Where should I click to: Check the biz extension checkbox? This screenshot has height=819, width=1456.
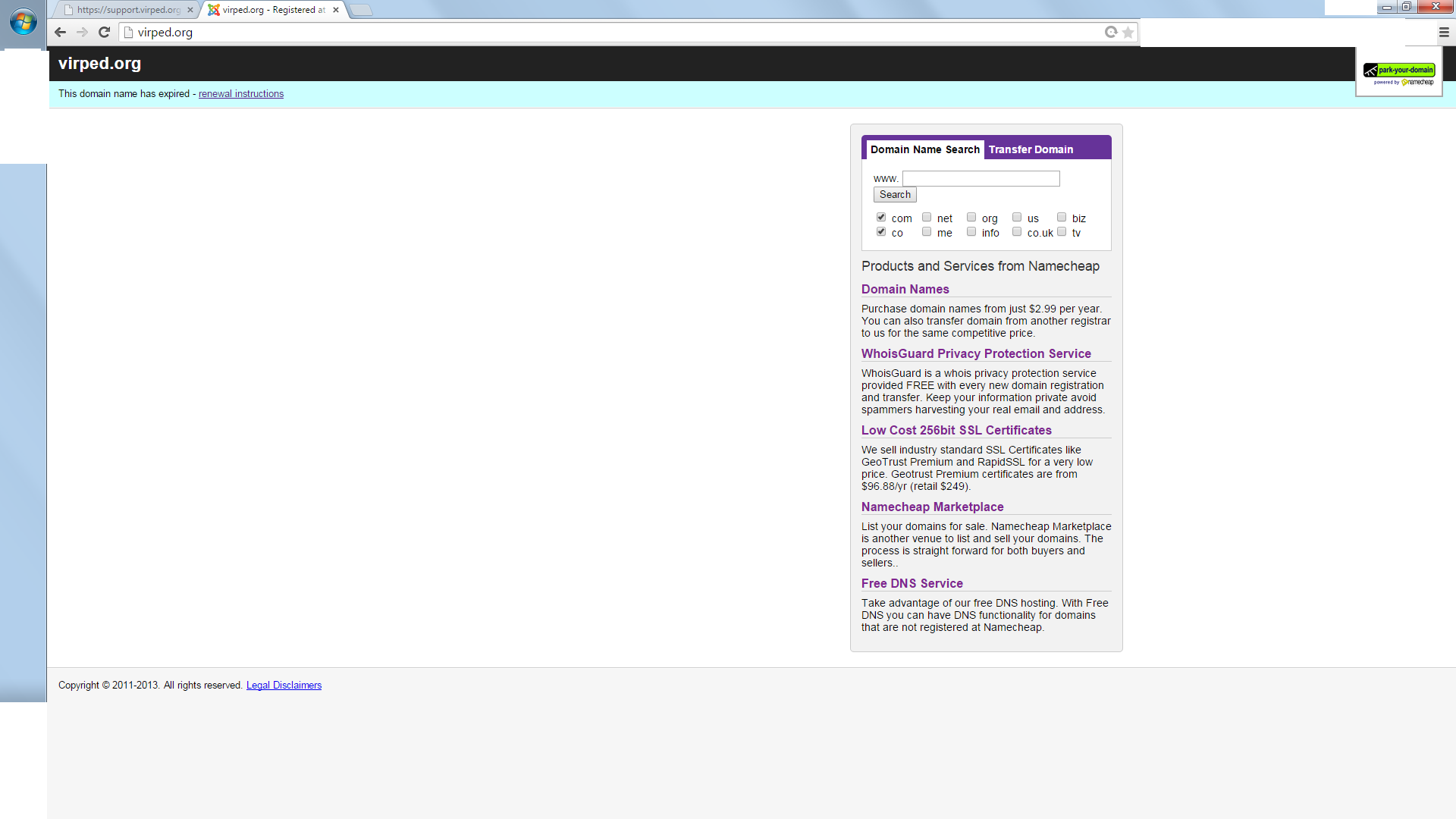(x=1062, y=218)
